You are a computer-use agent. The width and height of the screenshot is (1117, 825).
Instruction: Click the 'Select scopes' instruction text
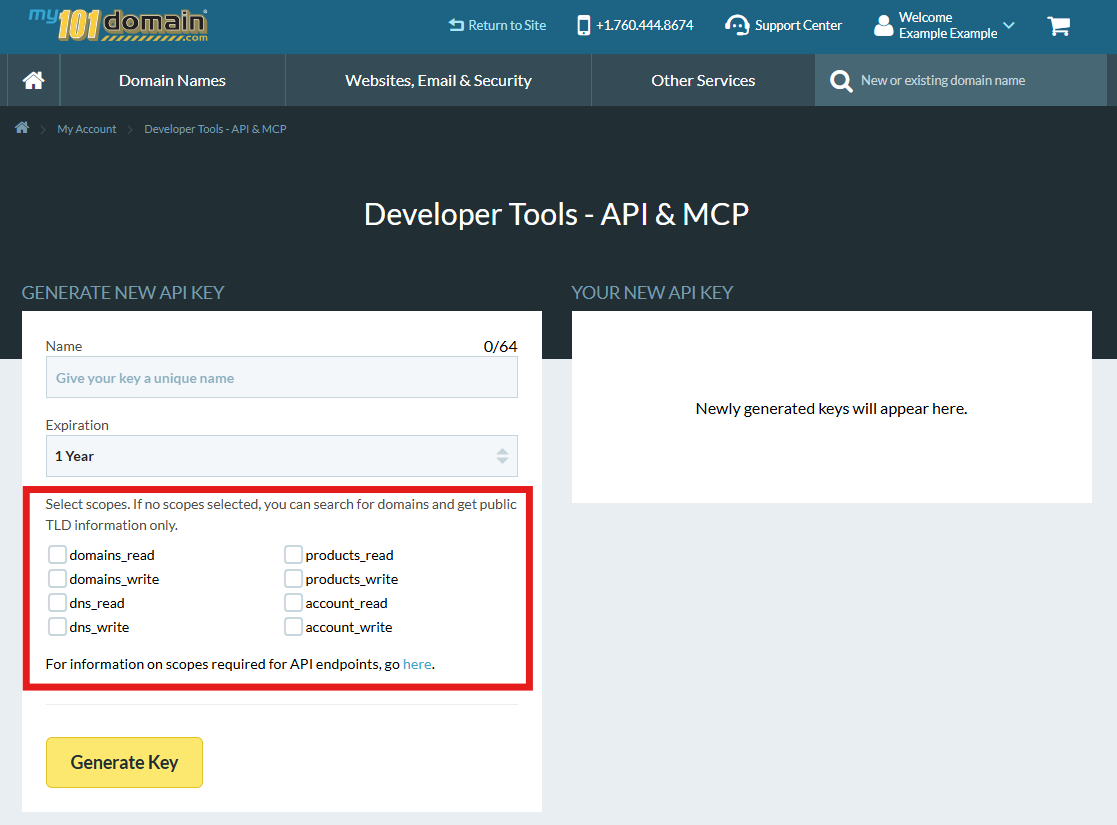tap(281, 514)
